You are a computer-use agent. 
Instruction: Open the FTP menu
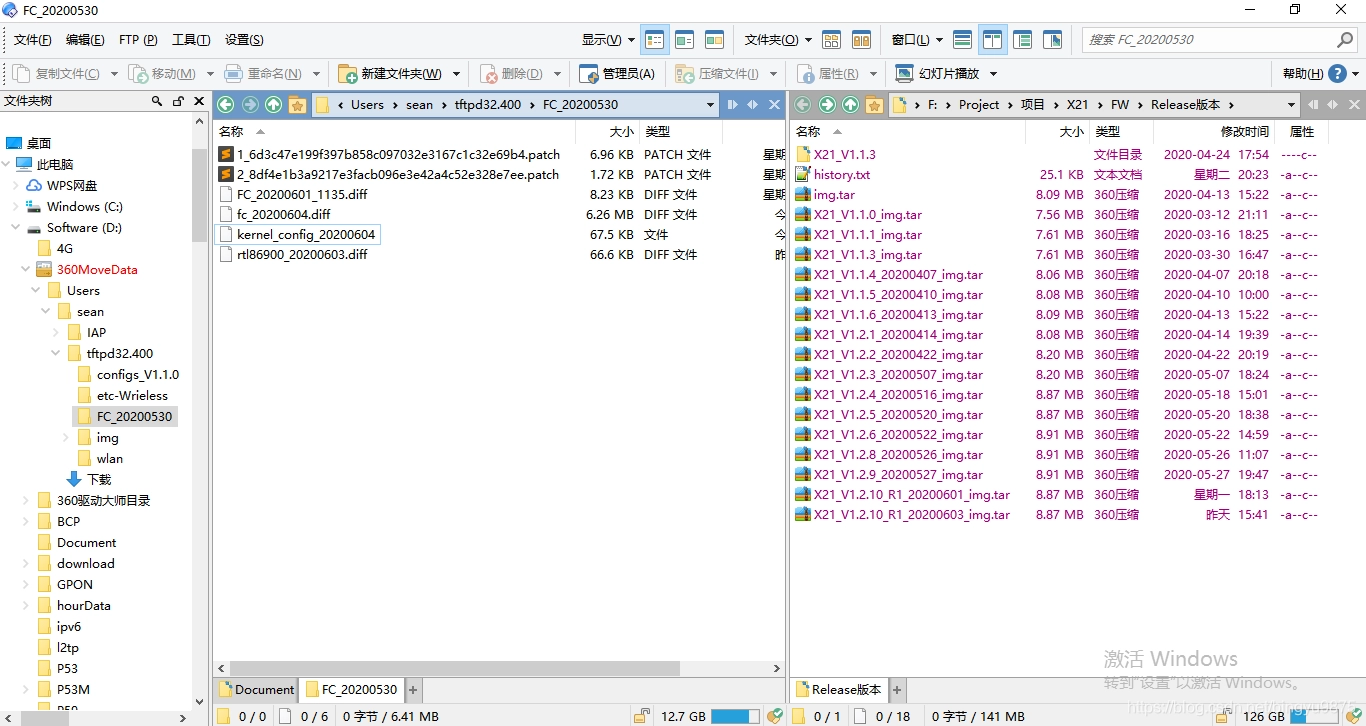pos(138,40)
